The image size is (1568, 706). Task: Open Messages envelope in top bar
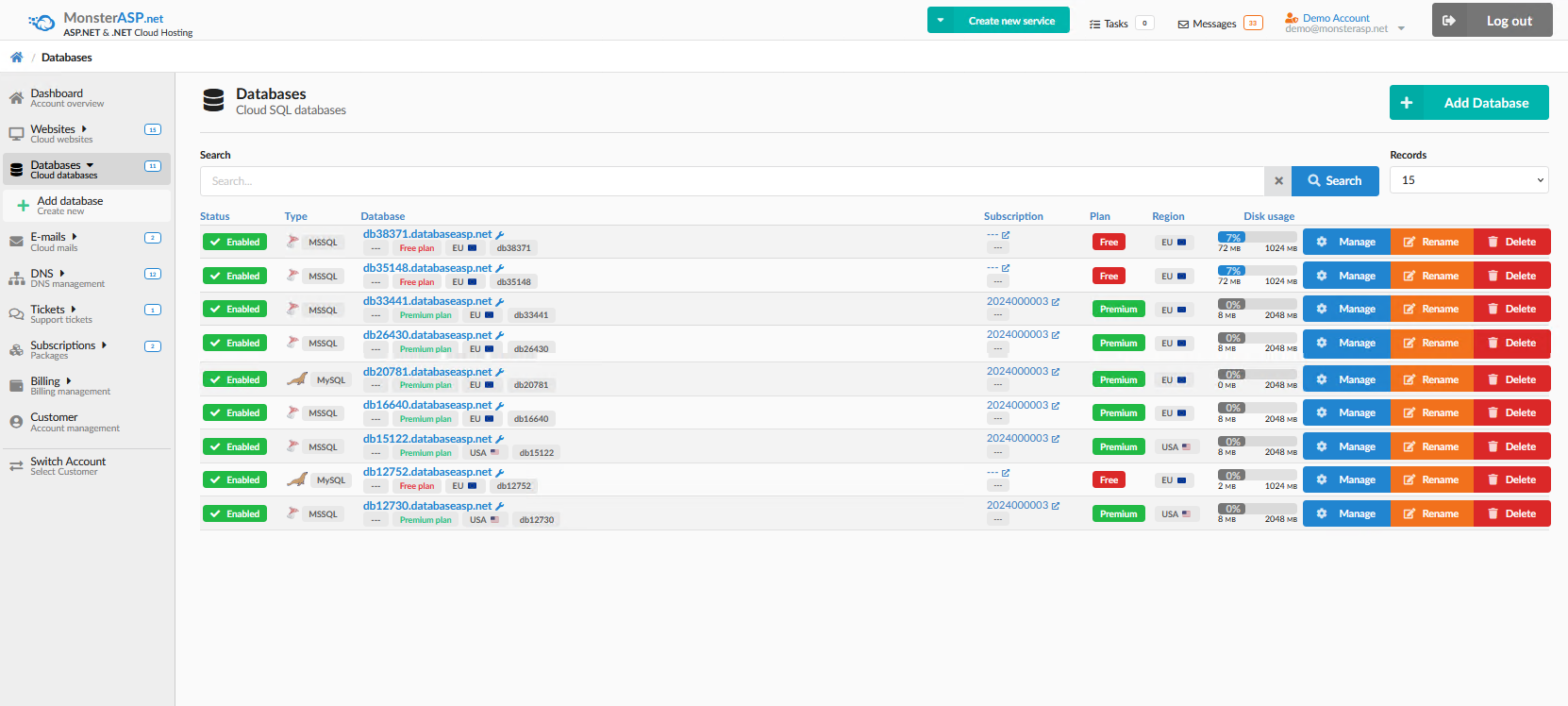1183,25
